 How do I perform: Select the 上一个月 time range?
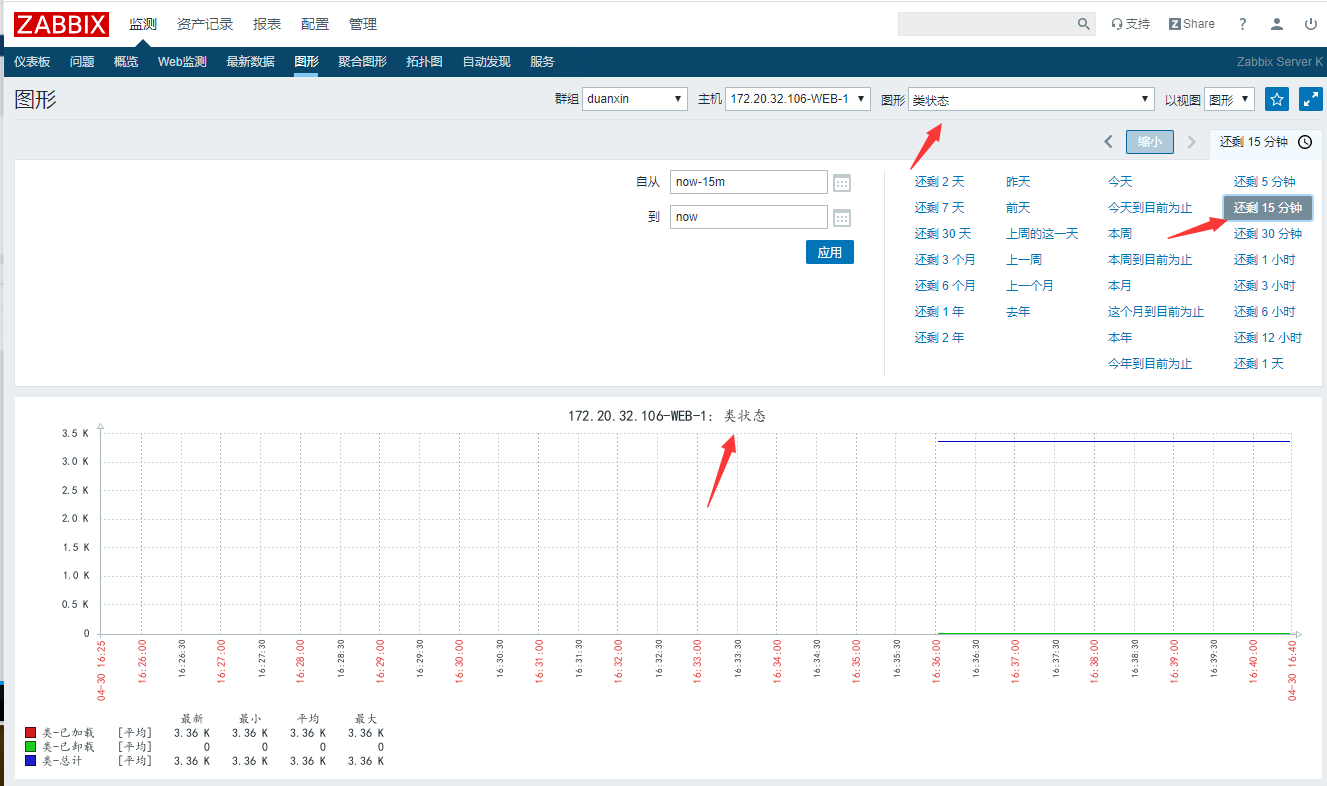pos(1030,286)
